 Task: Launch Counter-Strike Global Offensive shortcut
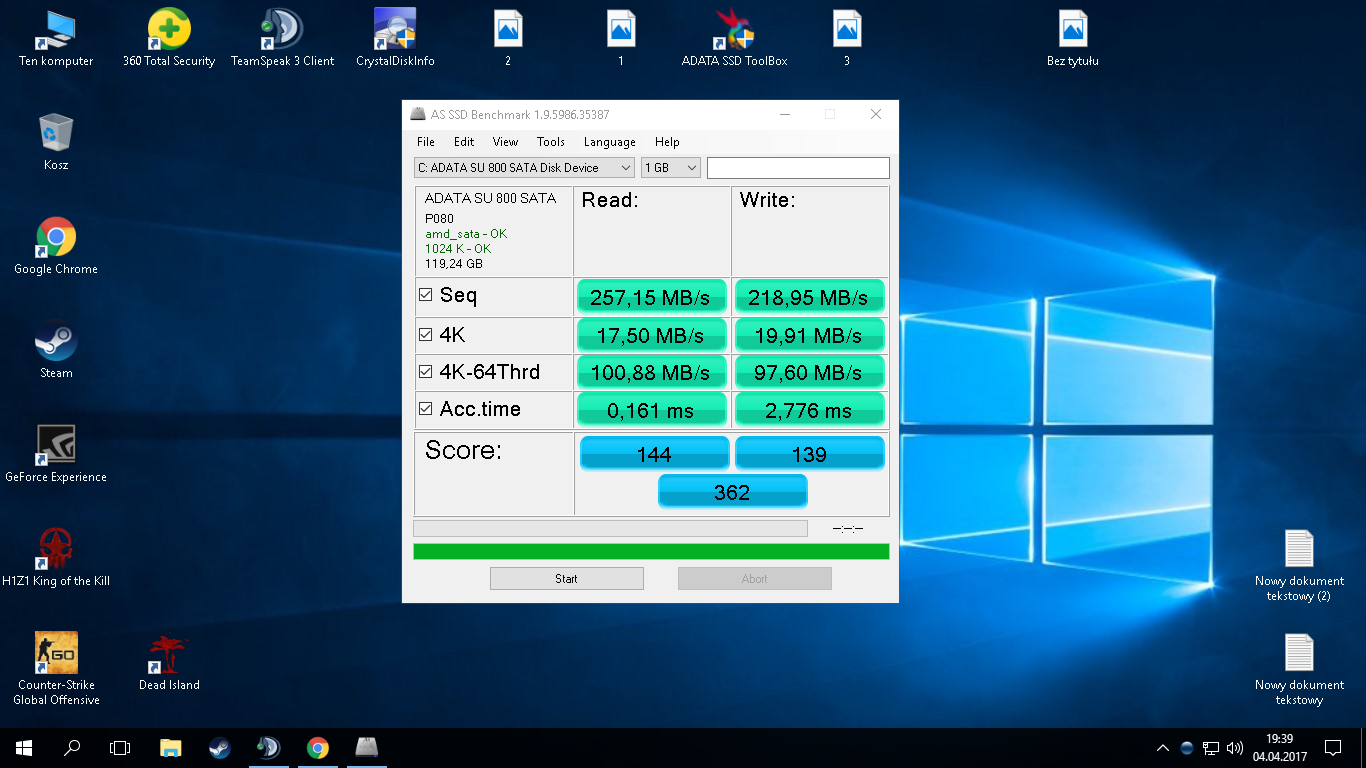pyautogui.click(x=56, y=669)
